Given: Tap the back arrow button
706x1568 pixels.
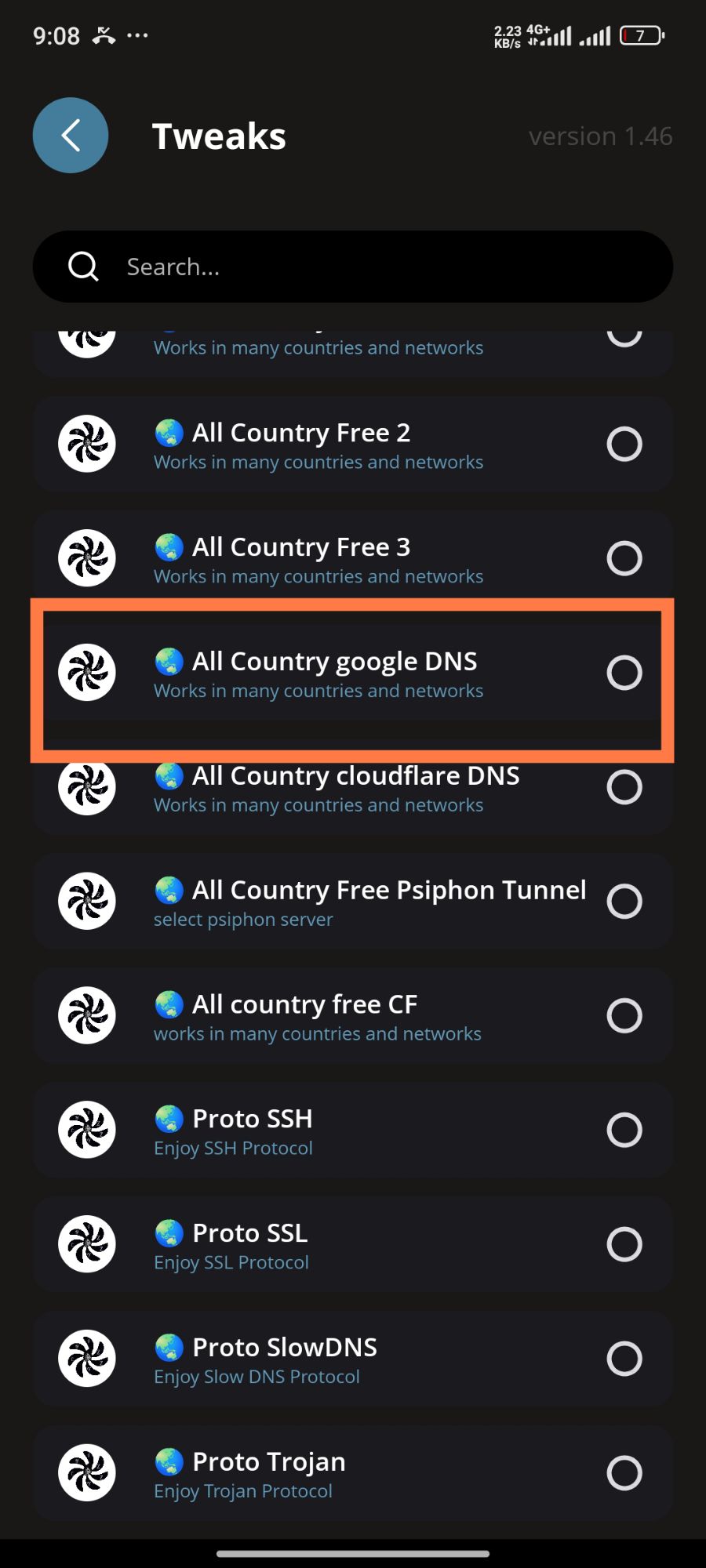Looking at the screenshot, I should [71, 135].
